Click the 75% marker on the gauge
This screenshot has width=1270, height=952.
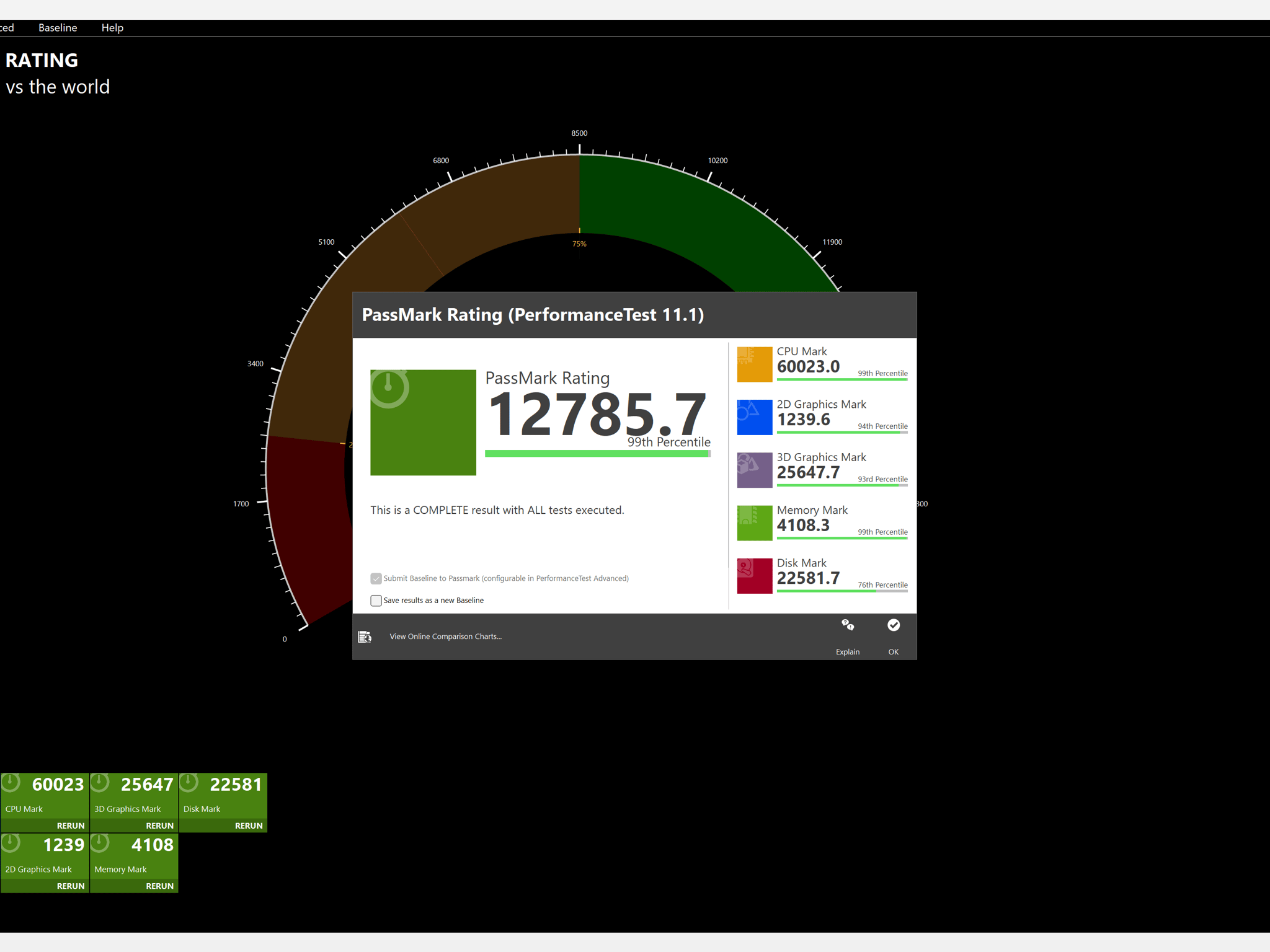pyautogui.click(x=579, y=244)
